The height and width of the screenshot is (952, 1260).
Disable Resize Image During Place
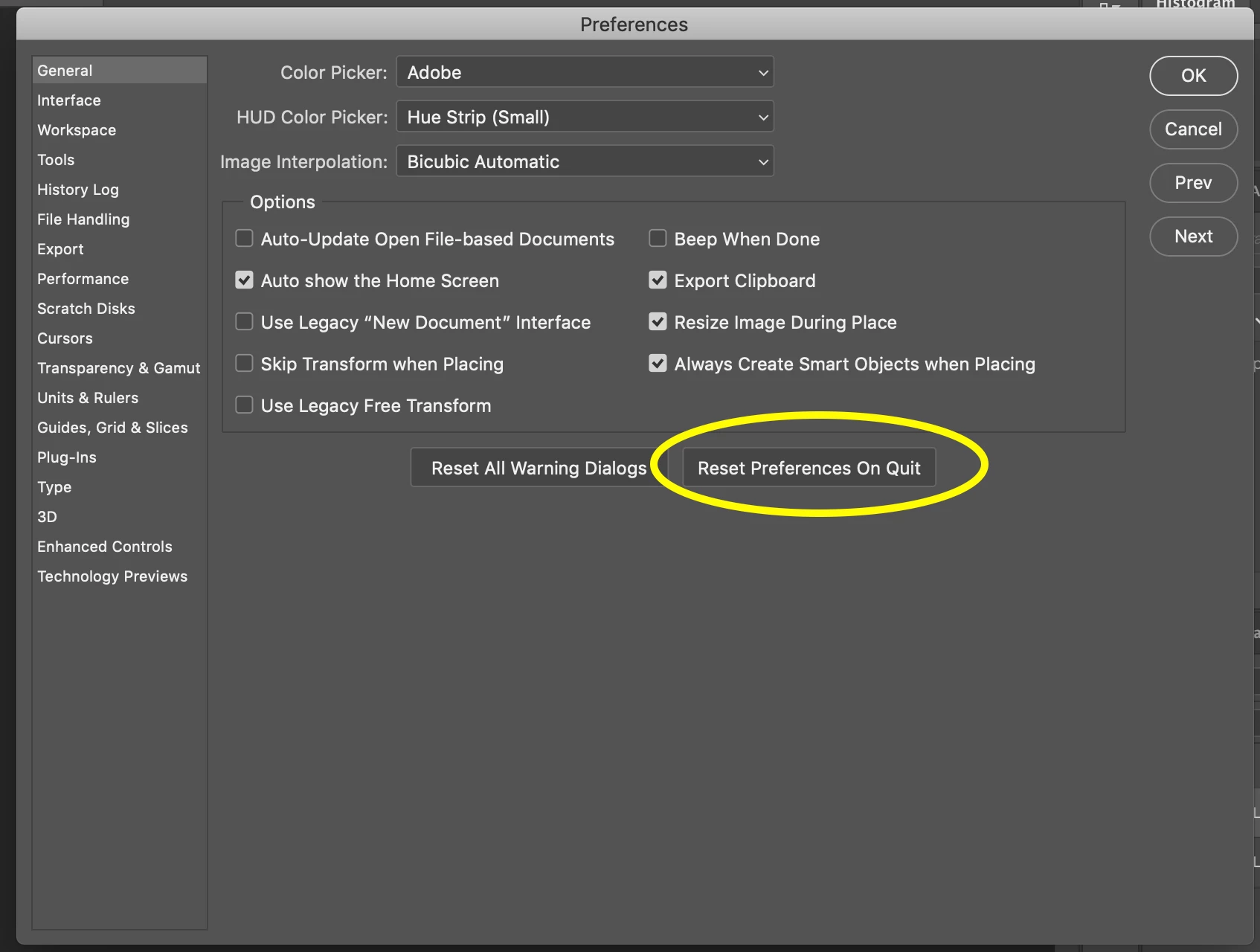pyautogui.click(x=658, y=321)
